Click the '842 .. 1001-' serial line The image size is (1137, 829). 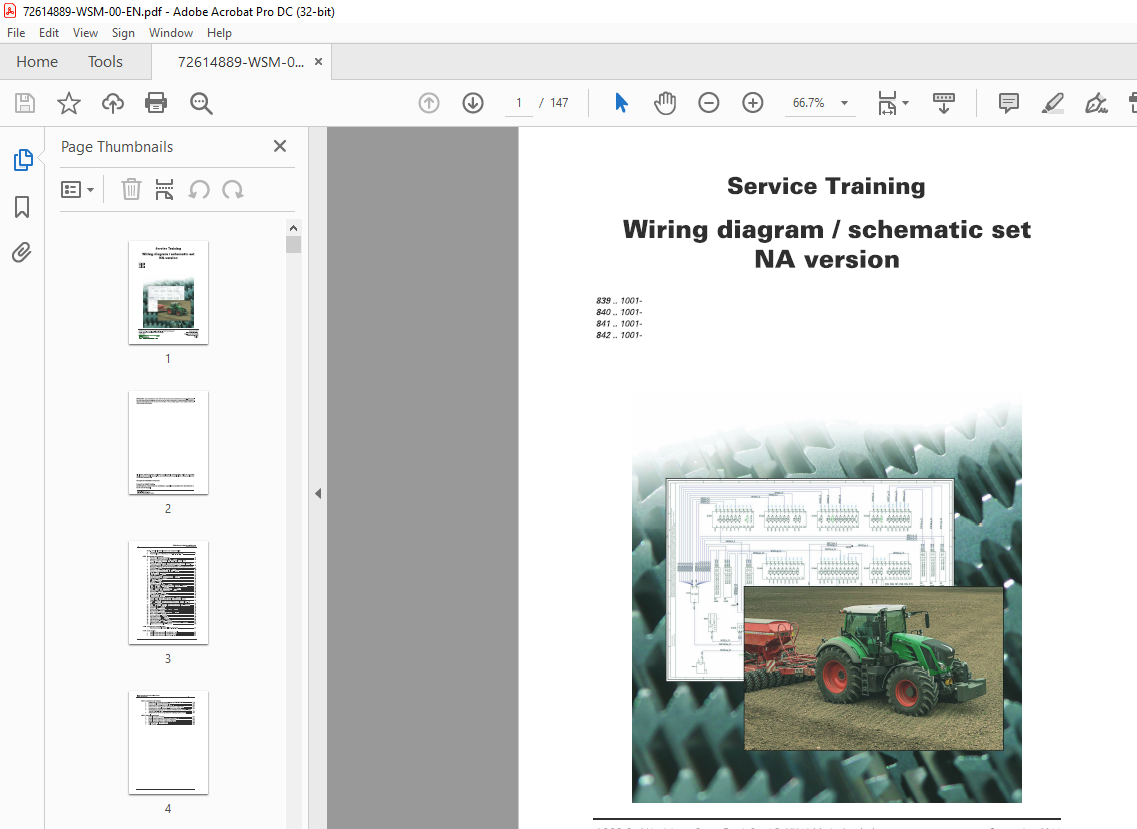(x=619, y=335)
